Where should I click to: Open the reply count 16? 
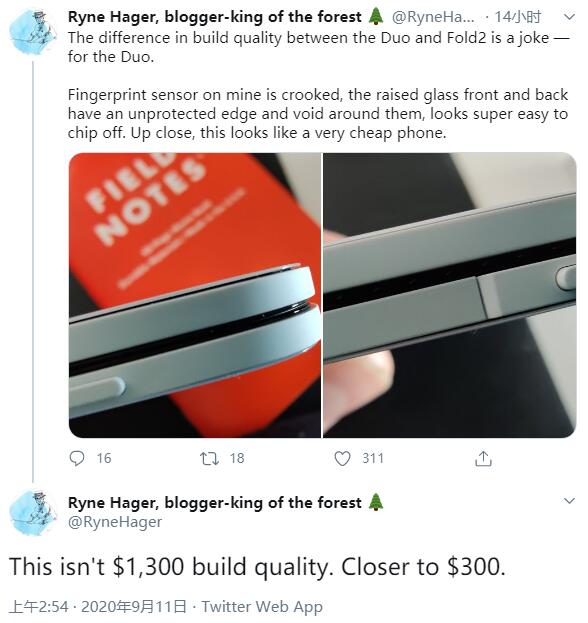[104, 458]
